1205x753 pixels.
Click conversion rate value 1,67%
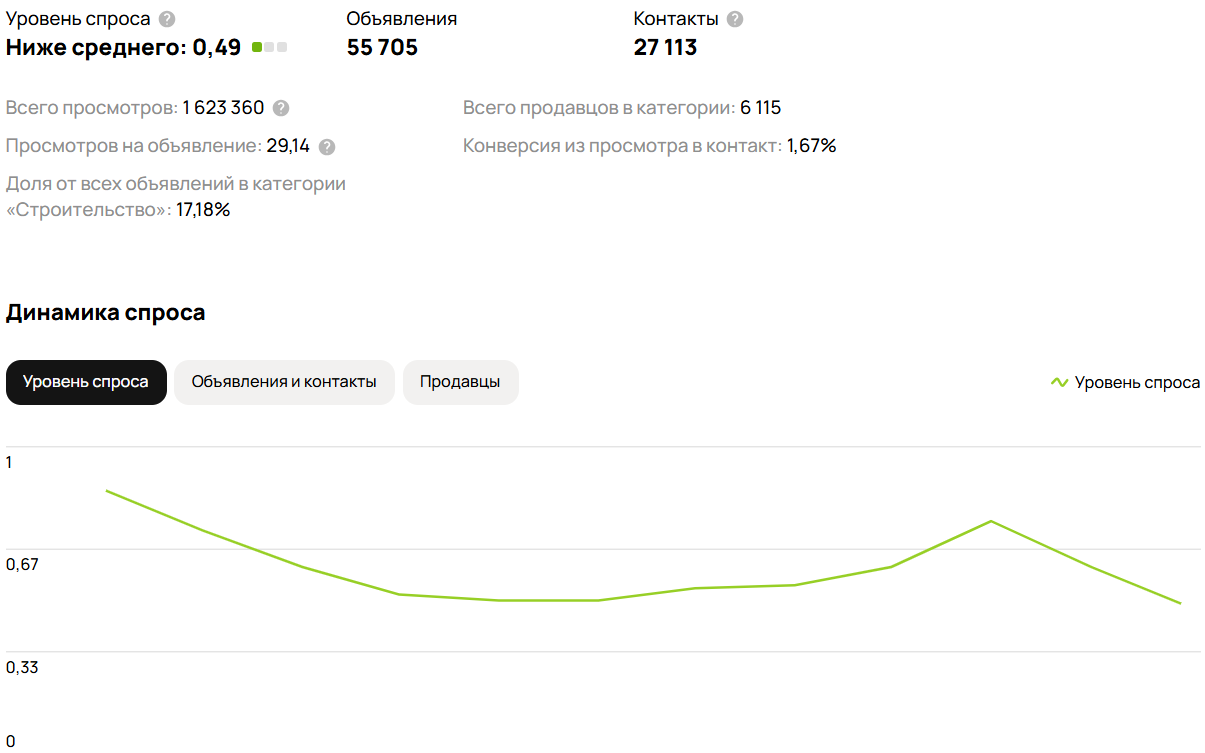point(811,146)
